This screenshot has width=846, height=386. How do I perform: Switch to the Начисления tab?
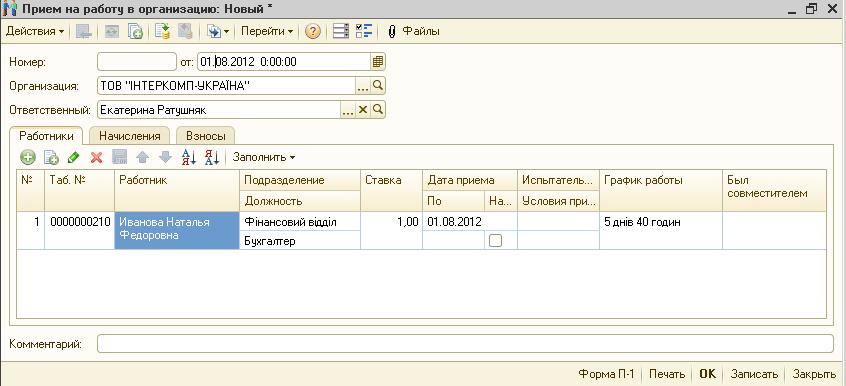pyautogui.click(x=129, y=136)
